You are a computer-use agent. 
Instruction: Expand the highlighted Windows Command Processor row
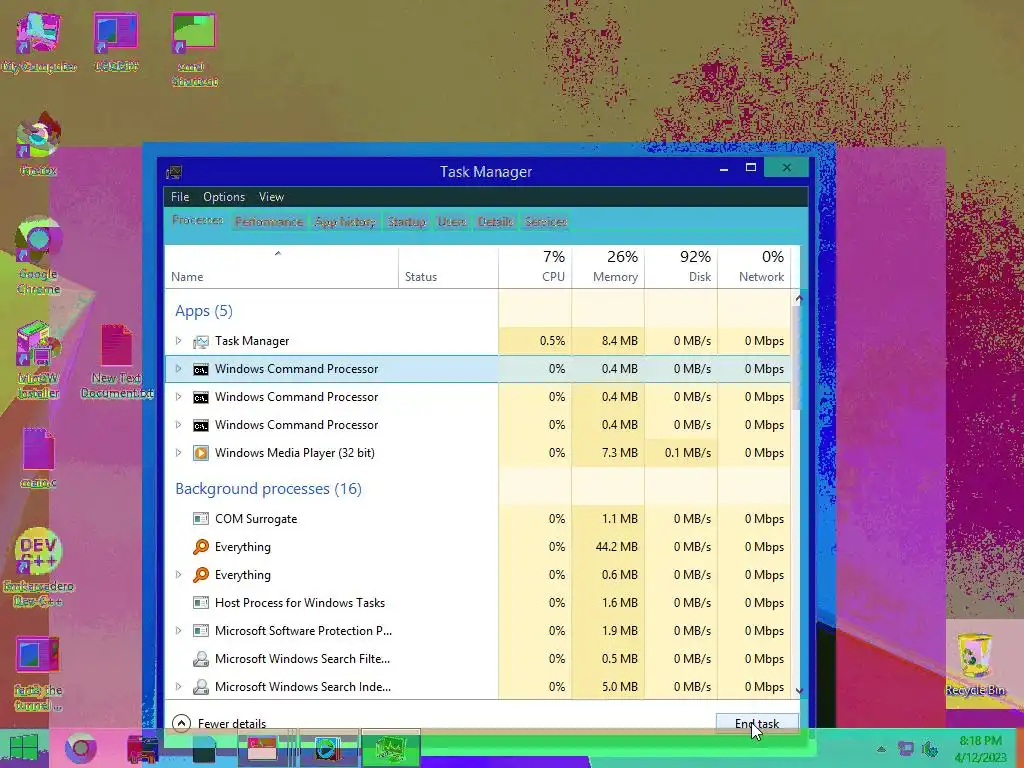178,369
